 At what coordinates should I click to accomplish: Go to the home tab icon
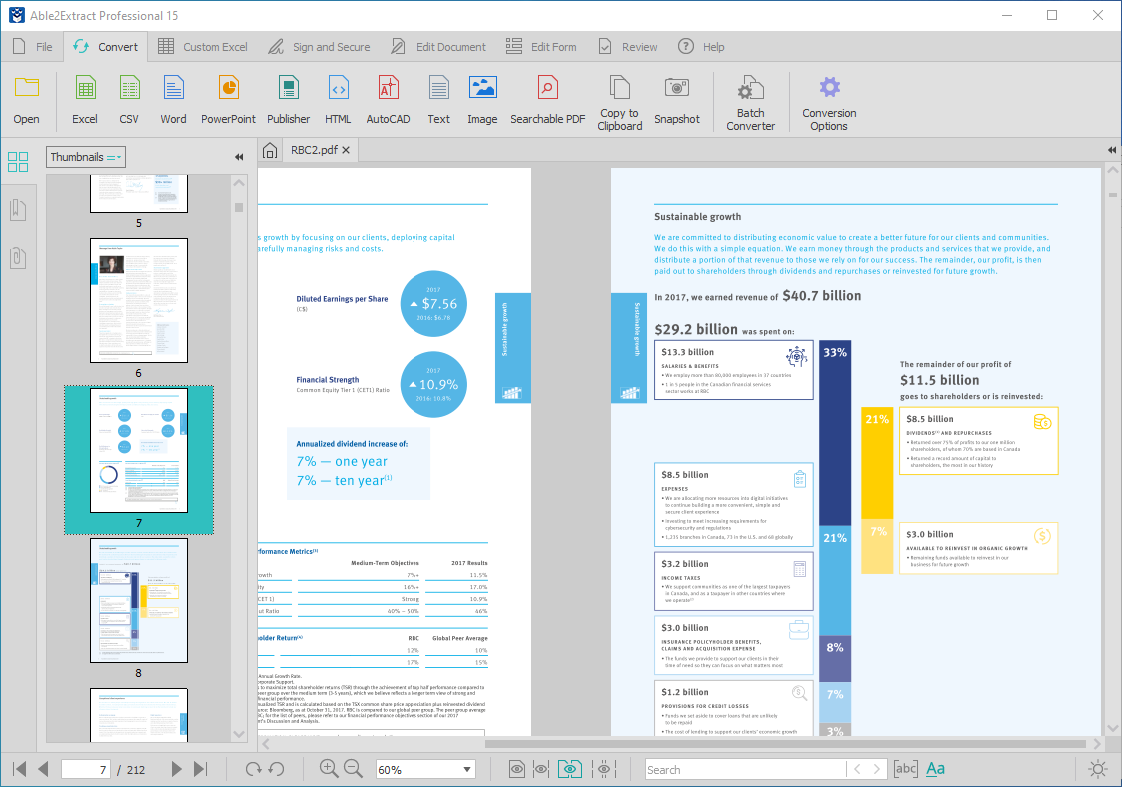pos(270,150)
